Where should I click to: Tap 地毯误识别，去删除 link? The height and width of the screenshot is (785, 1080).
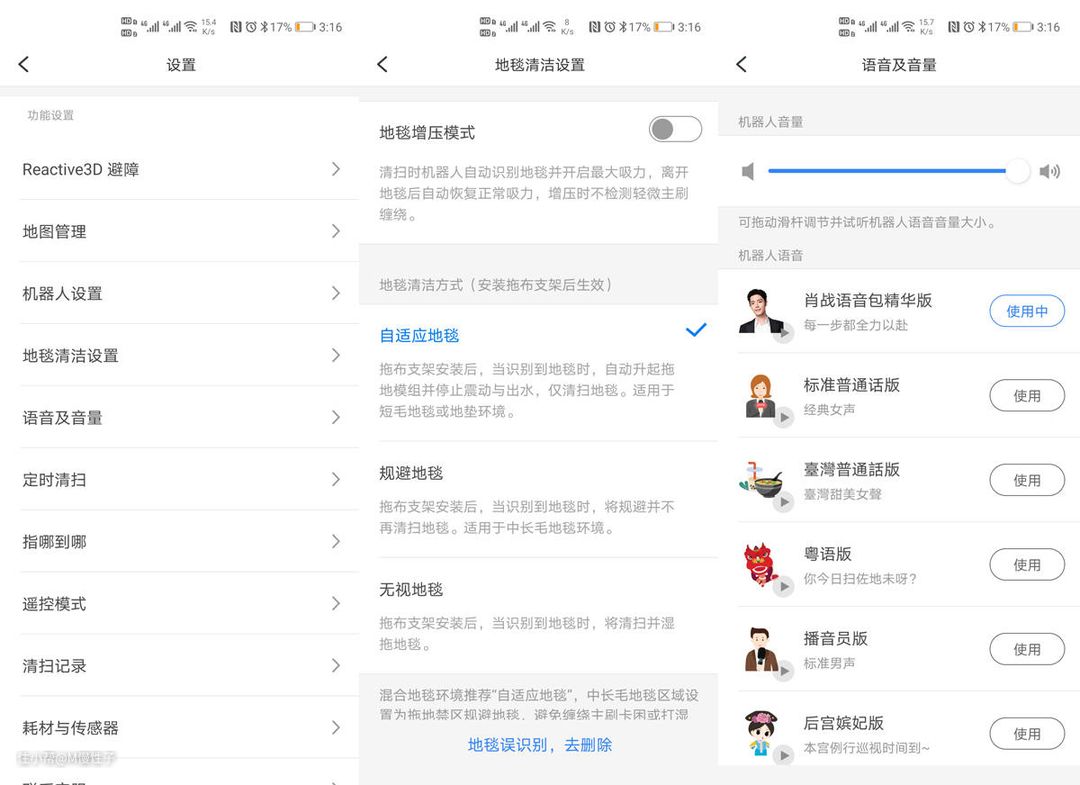pyautogui.click(x=540, y=745)
